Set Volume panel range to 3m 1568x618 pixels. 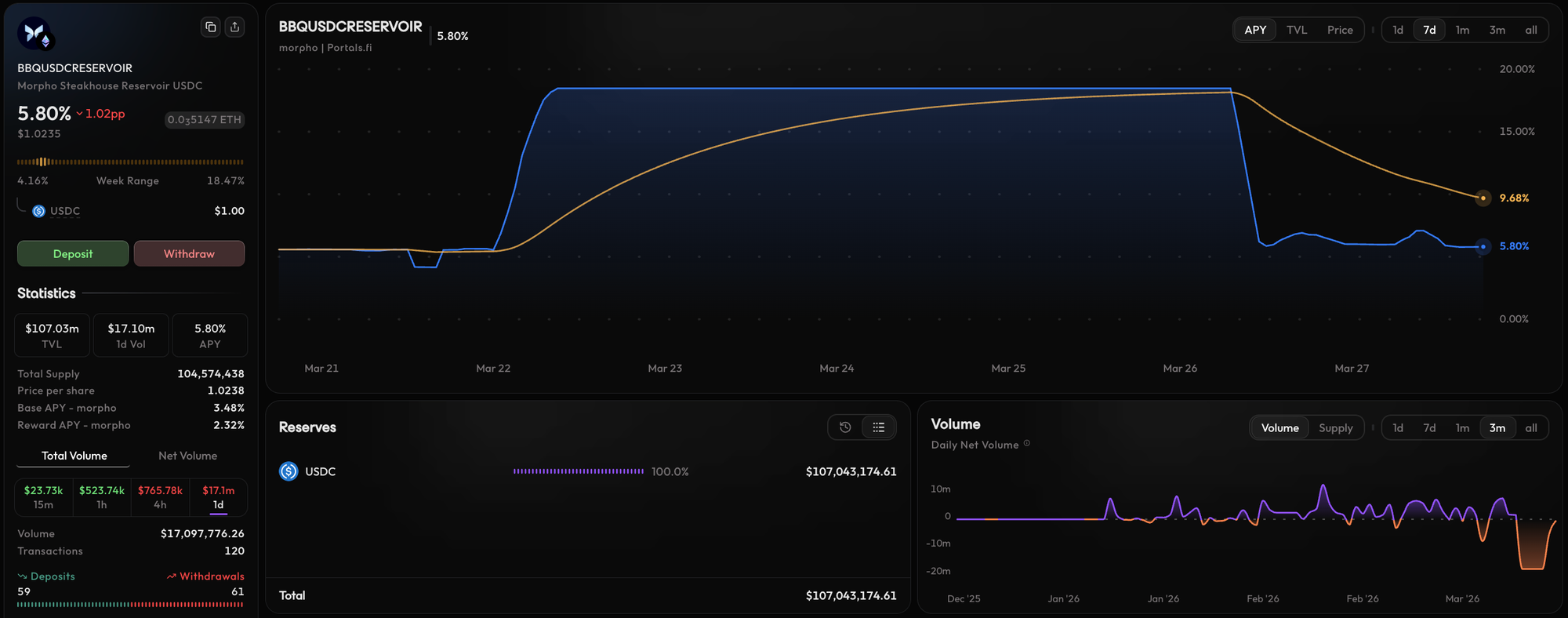(1497, 427)
